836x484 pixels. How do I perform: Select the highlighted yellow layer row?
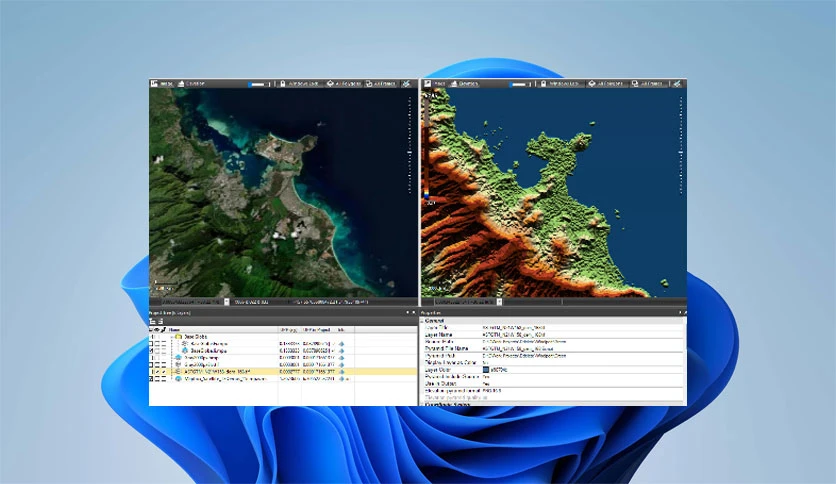[x=283, y=372]
